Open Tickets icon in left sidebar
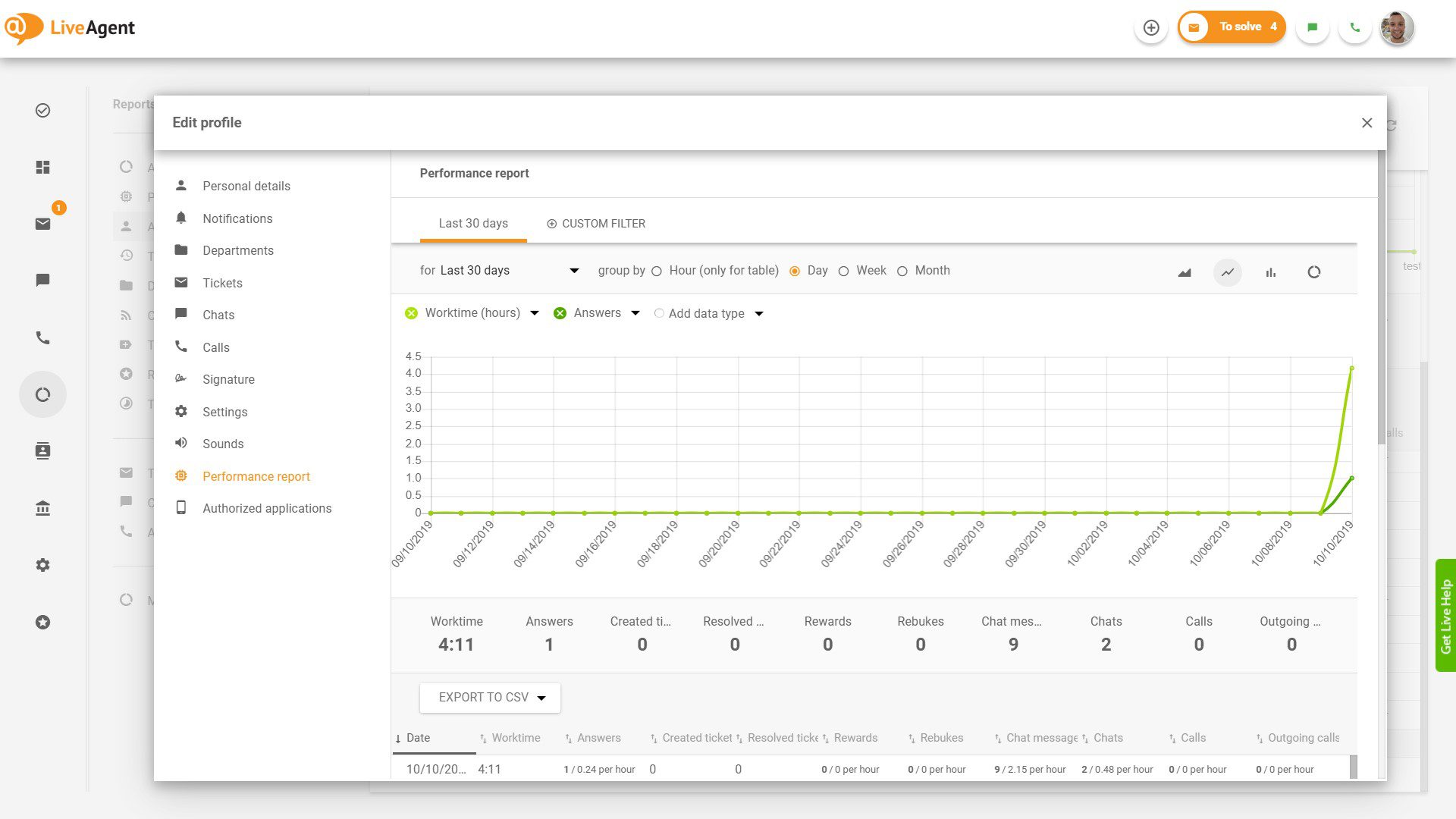 tap(43, 224)
